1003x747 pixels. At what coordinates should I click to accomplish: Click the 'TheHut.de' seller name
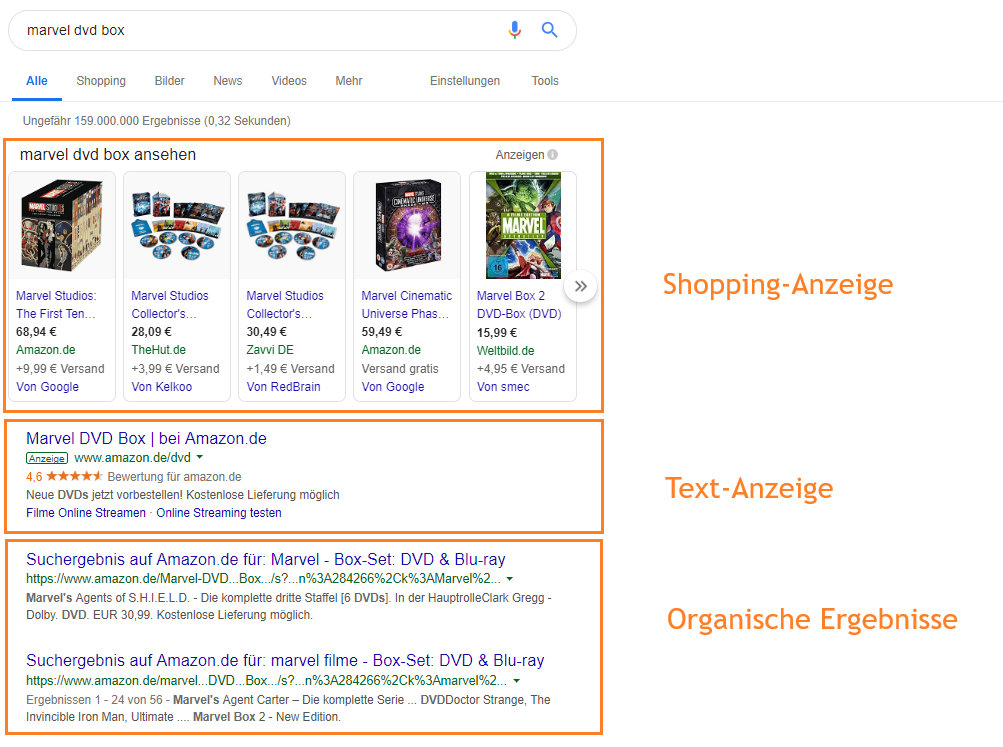click(x=159, y=350)
